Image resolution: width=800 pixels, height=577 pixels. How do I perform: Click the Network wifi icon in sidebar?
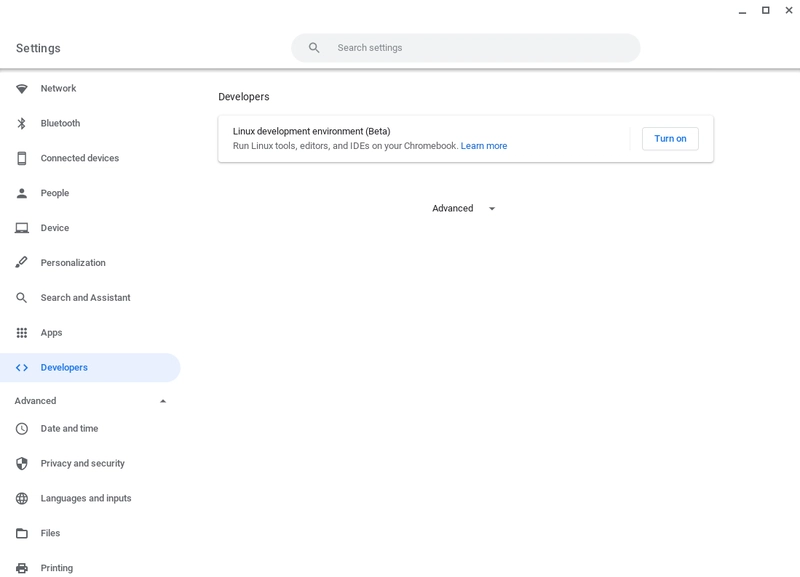[x=22, y=89]
